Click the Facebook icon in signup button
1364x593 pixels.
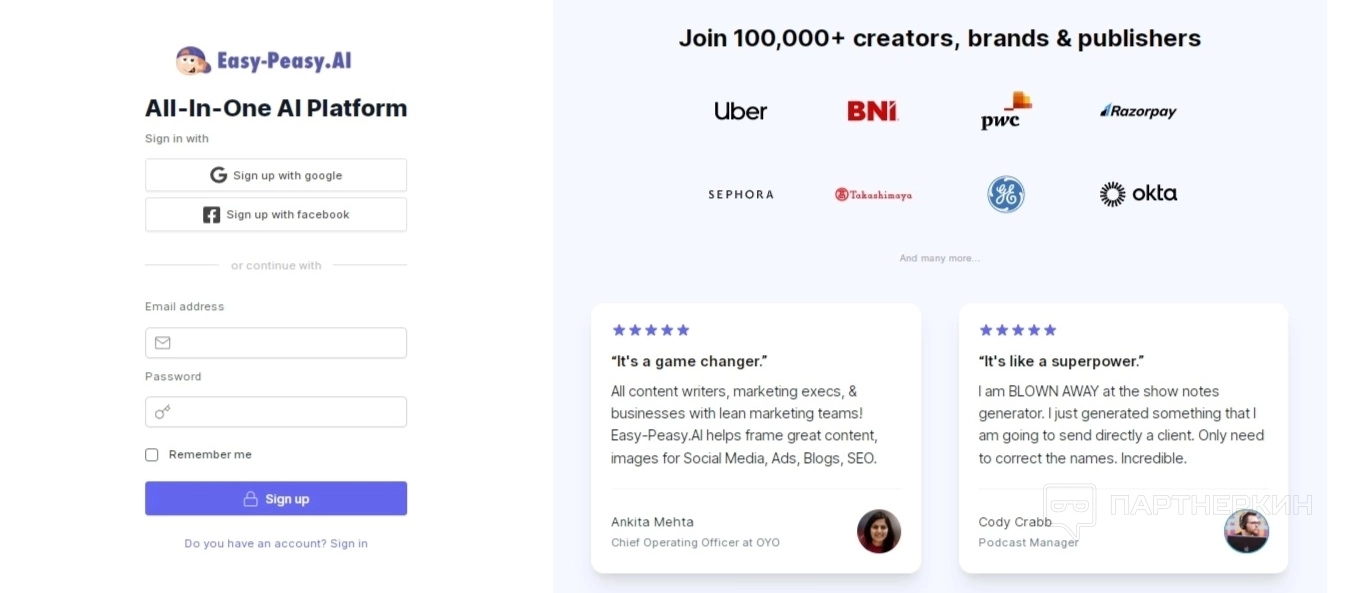[212, 215]
